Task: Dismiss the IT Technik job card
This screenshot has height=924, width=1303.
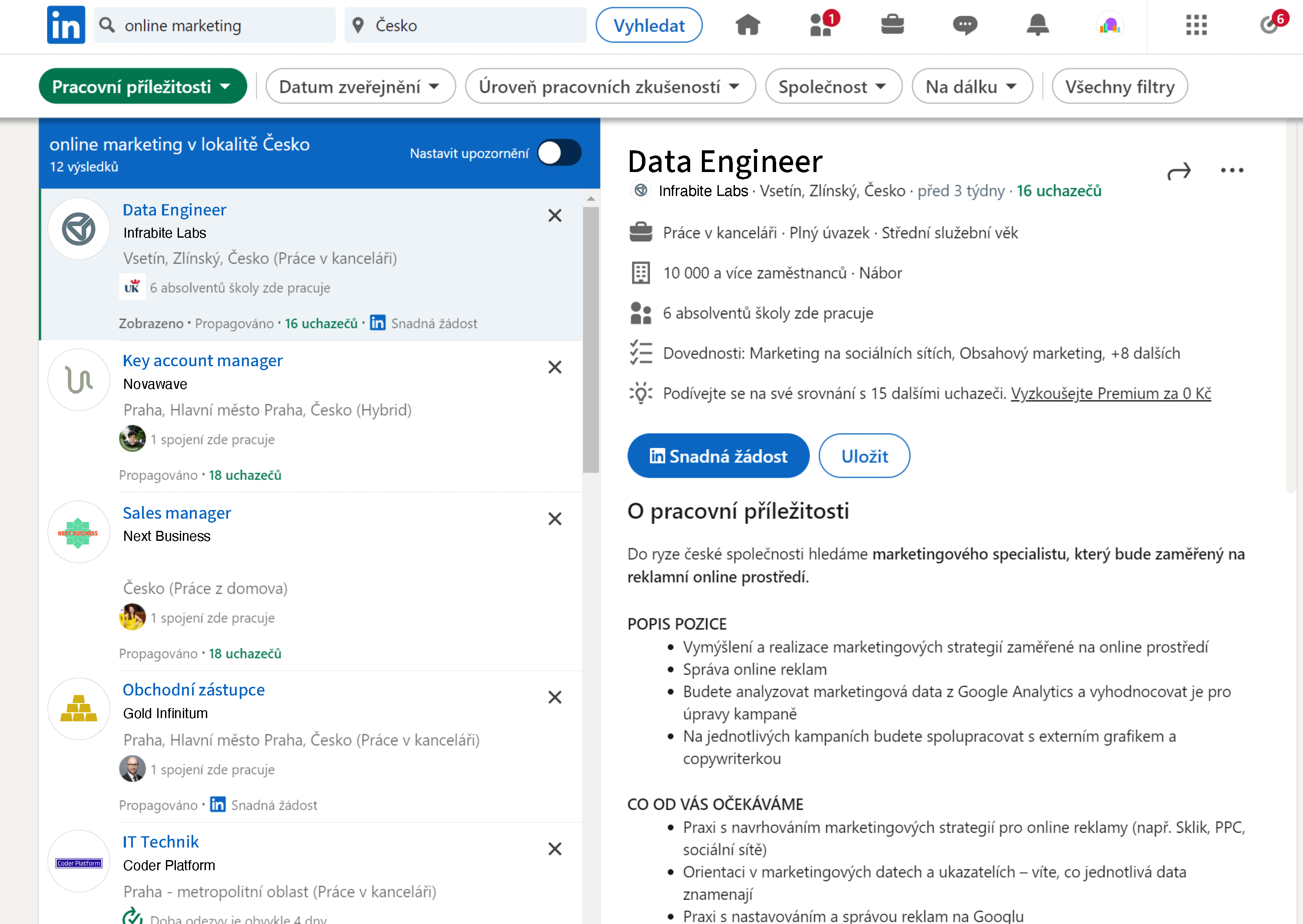Action: point(555,849)
